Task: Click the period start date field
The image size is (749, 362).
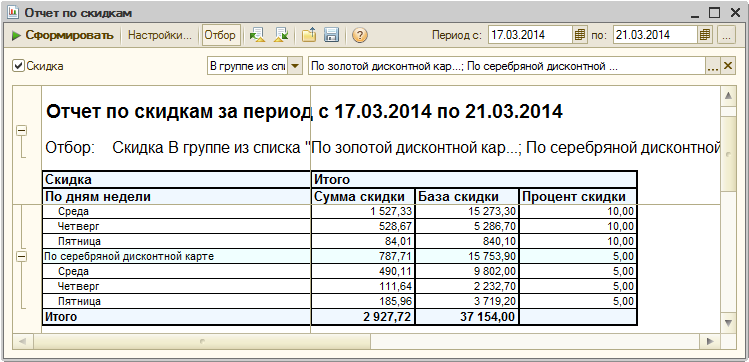Action: (x=530, y=35)
